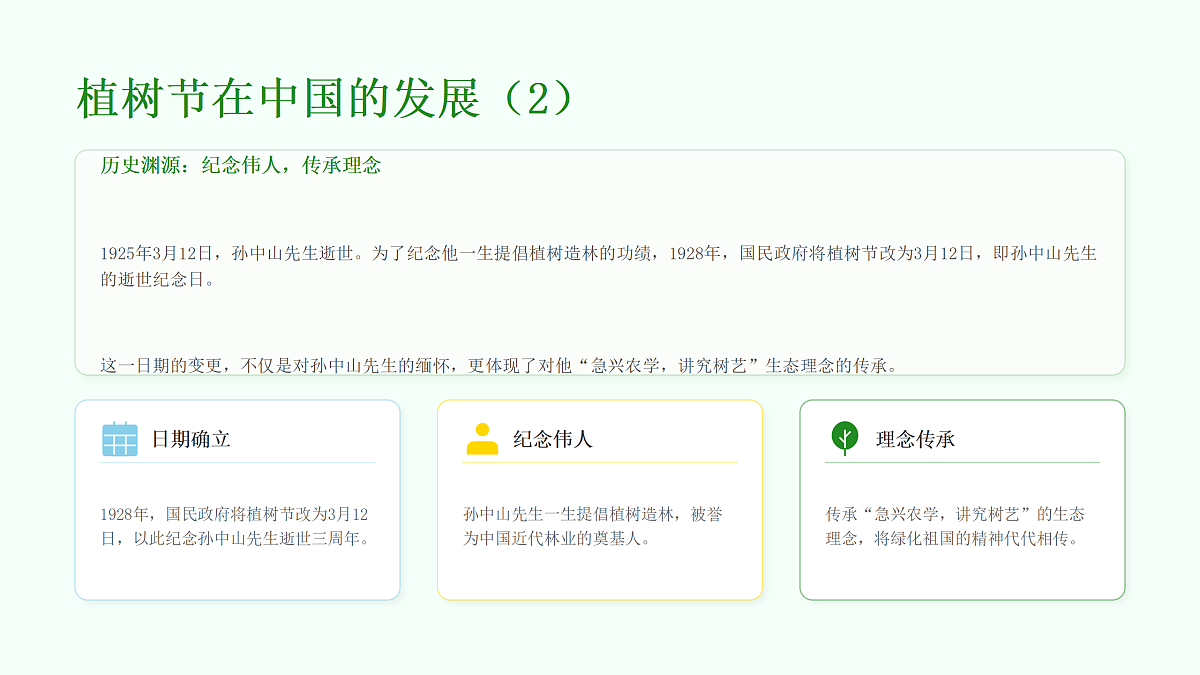Click the paragraph starting 这一日期的变更
Viewport: 1200px width, 675px height.
499,365
